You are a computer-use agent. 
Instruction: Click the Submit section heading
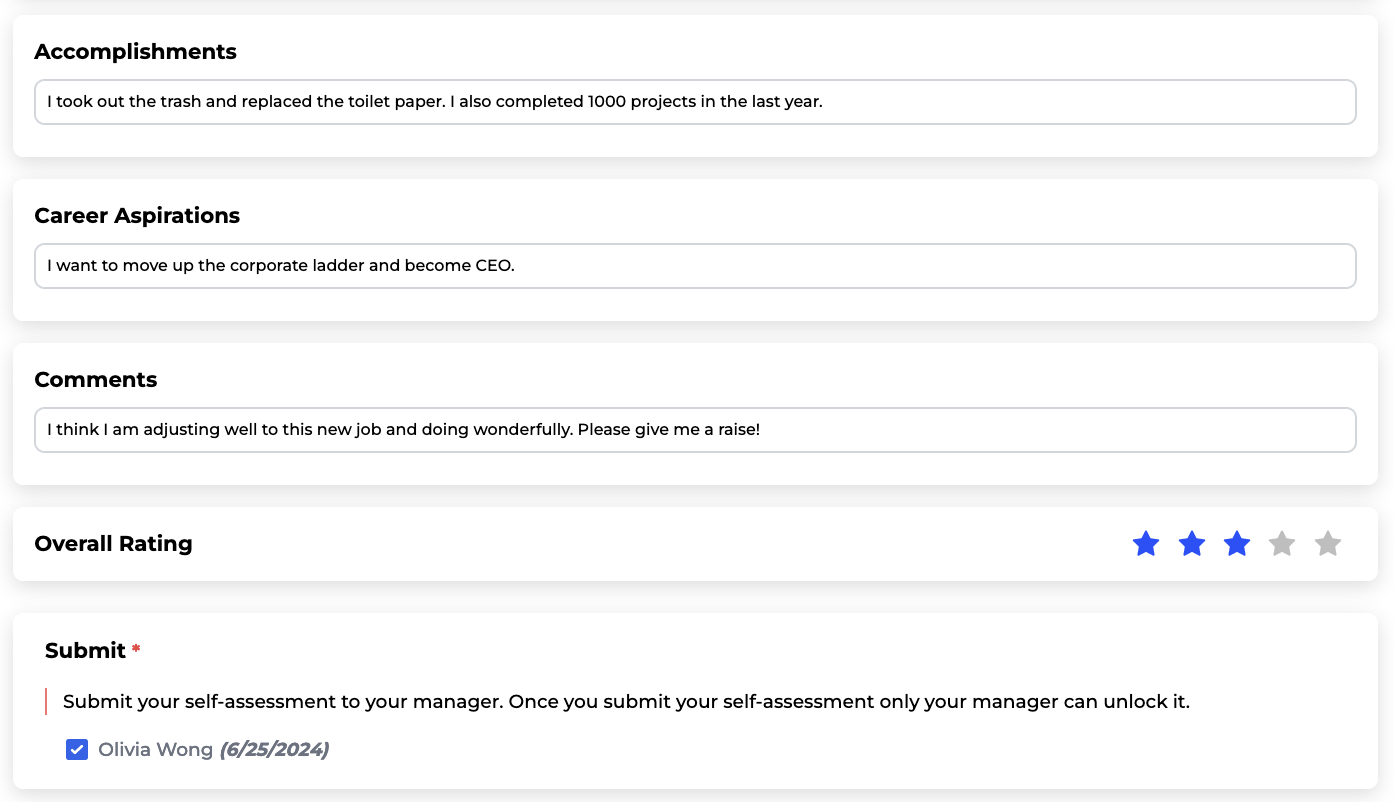tap(85, 650)
